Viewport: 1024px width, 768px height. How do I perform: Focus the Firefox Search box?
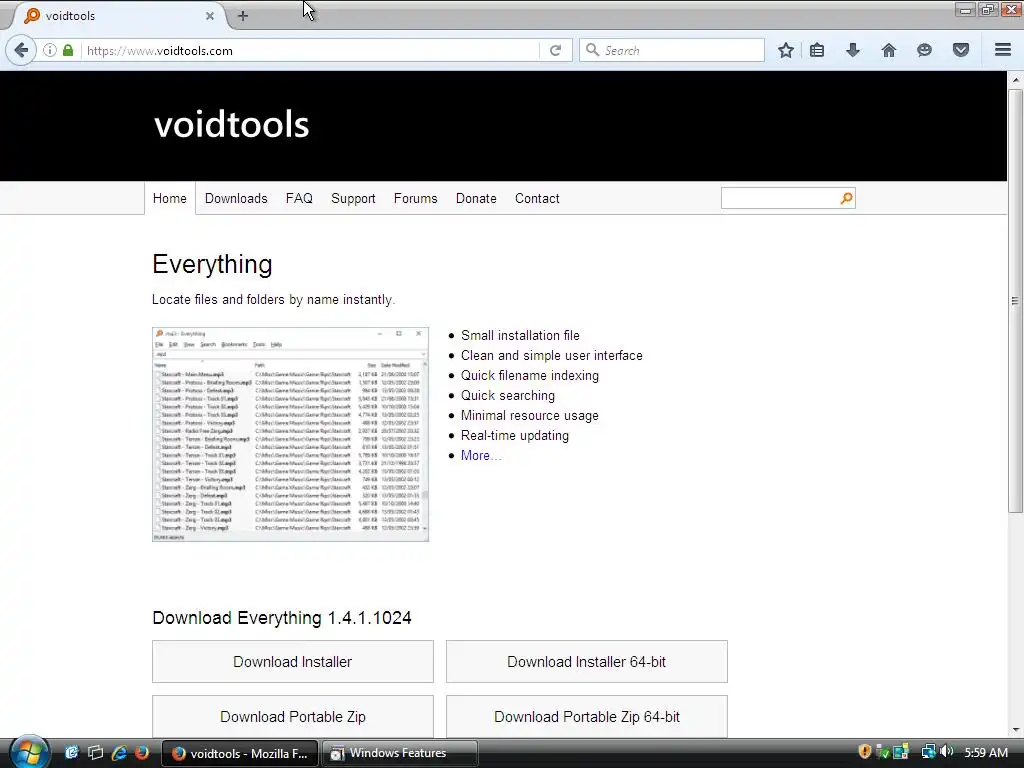[672, 50]
